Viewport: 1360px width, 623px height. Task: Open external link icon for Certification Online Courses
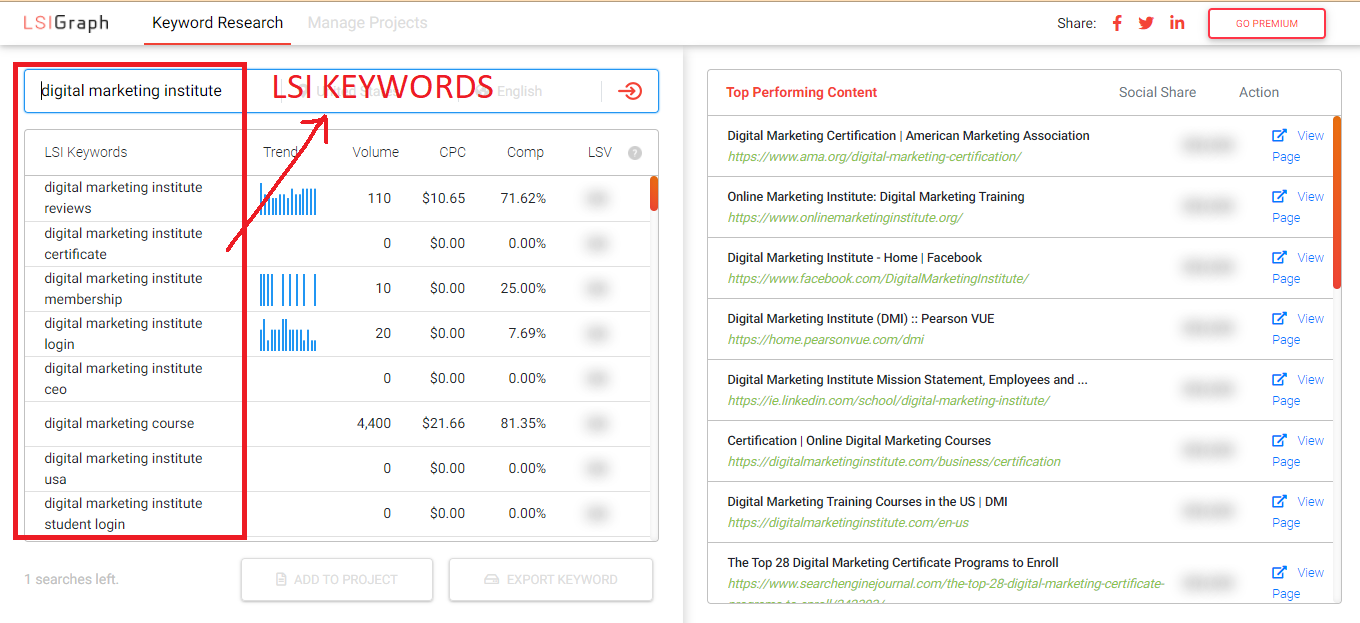click(x=1279, y=440)
